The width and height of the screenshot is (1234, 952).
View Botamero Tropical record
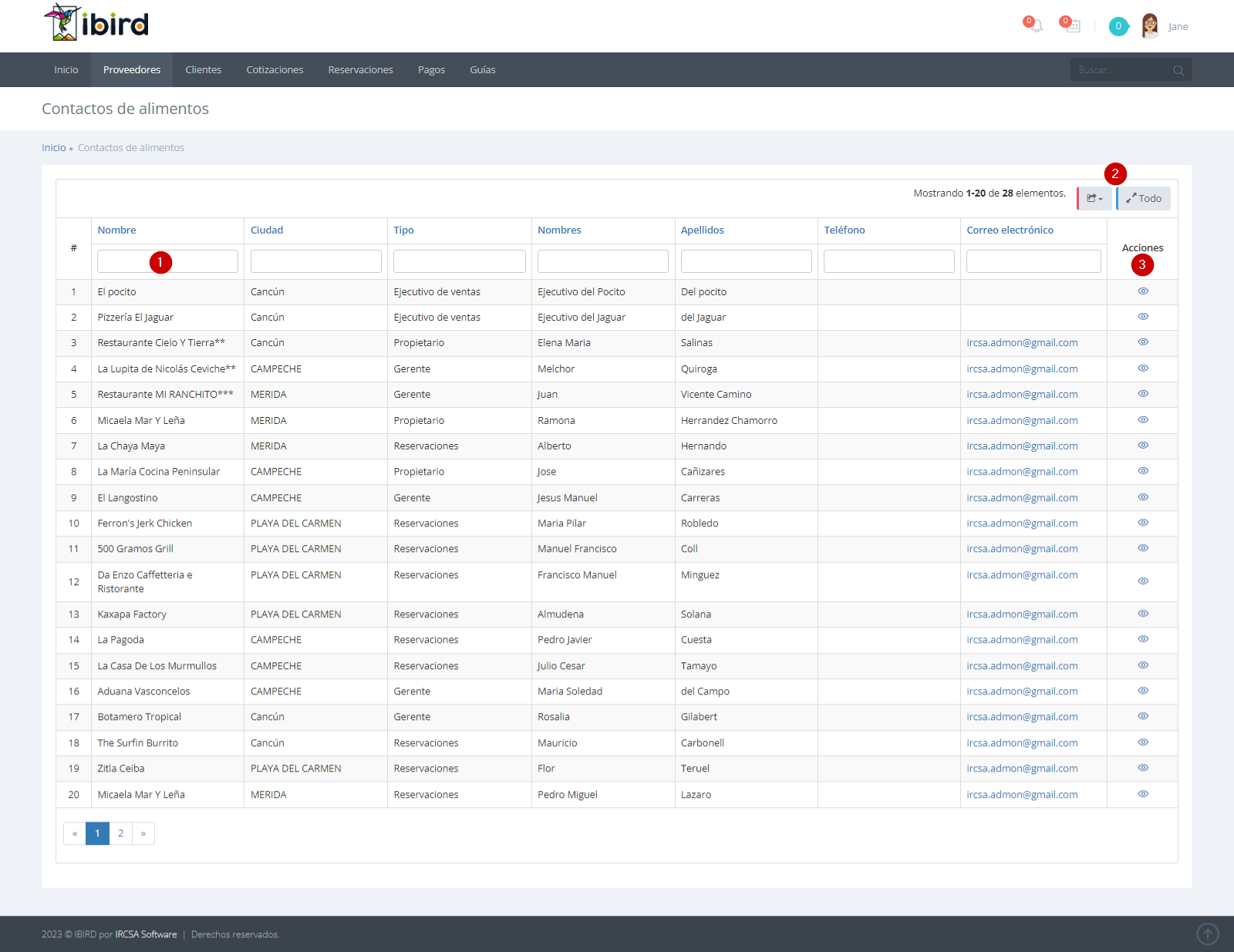1143,716
